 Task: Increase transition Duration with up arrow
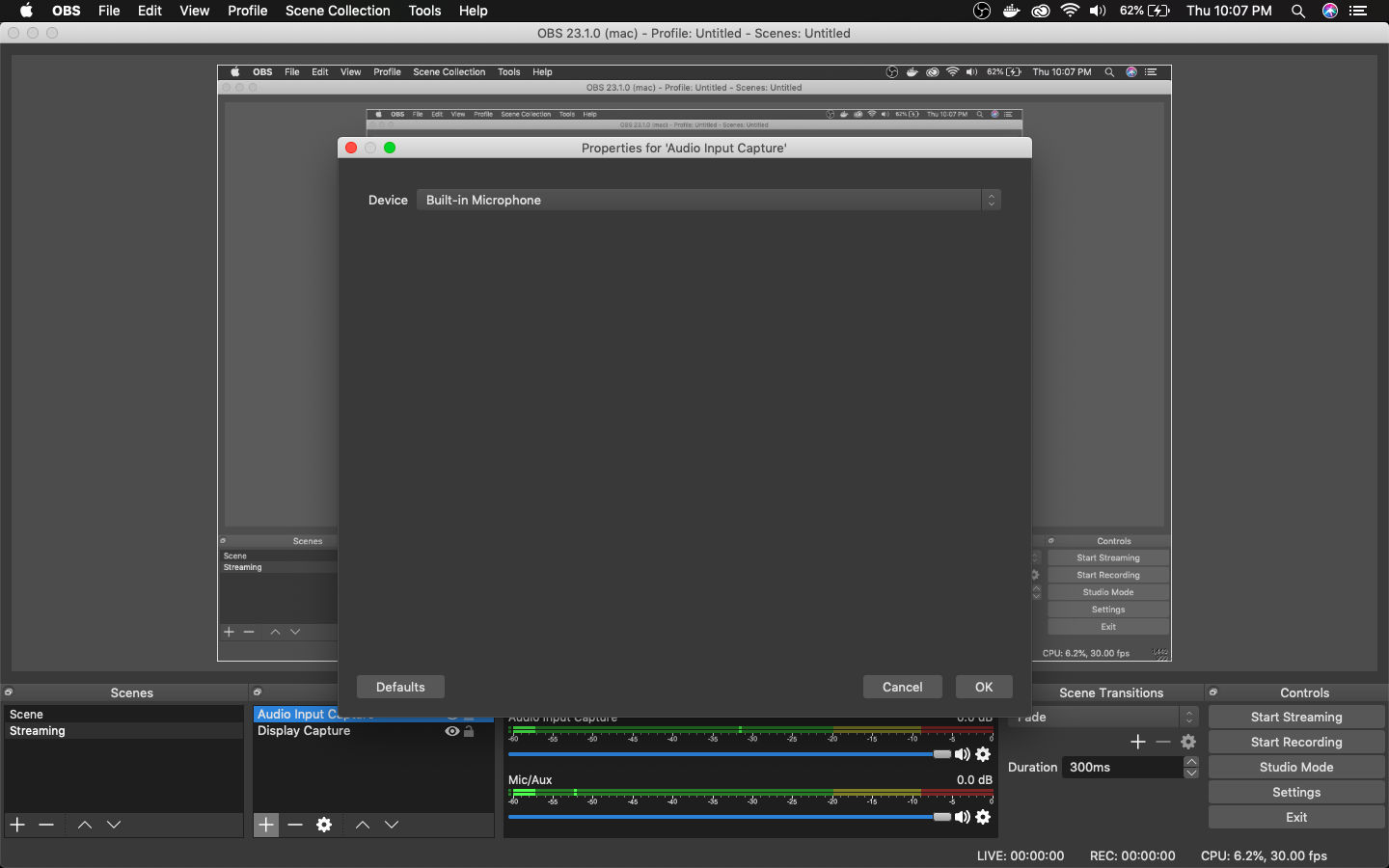1191,761
